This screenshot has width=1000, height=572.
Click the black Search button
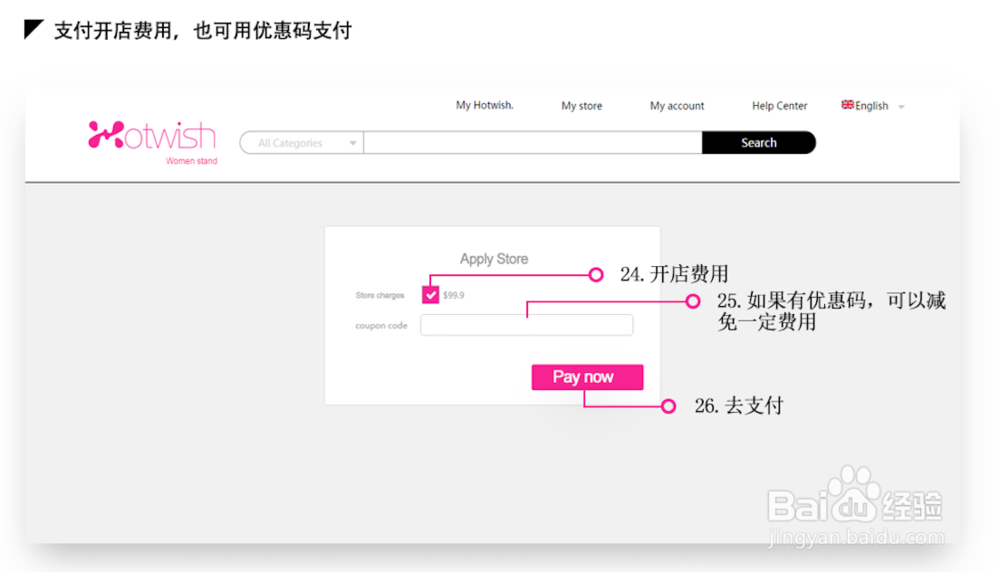pyautogui.click(x=759, y=143)
